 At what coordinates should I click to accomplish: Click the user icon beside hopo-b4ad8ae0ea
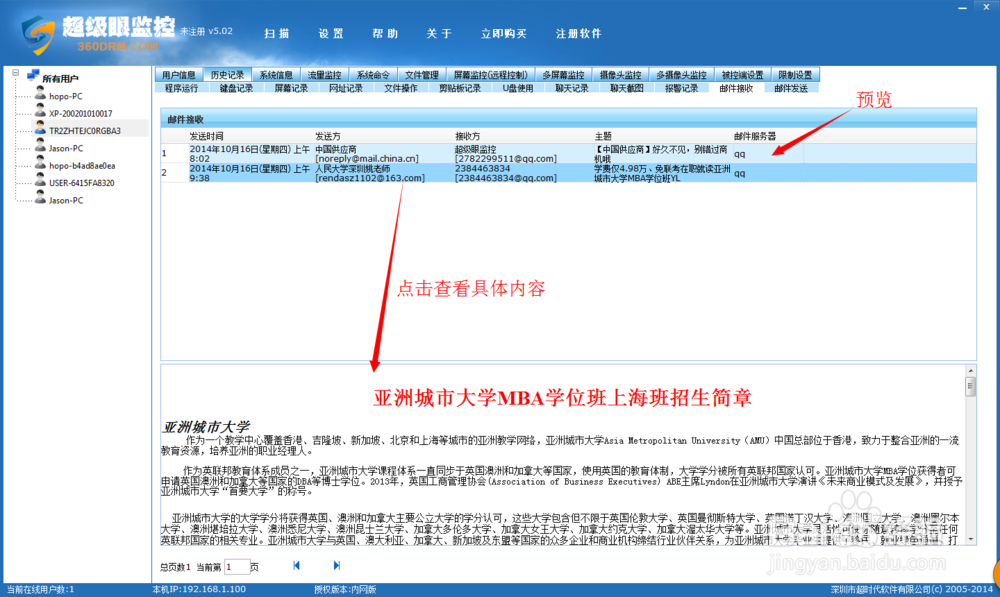(x=40, y=163)
